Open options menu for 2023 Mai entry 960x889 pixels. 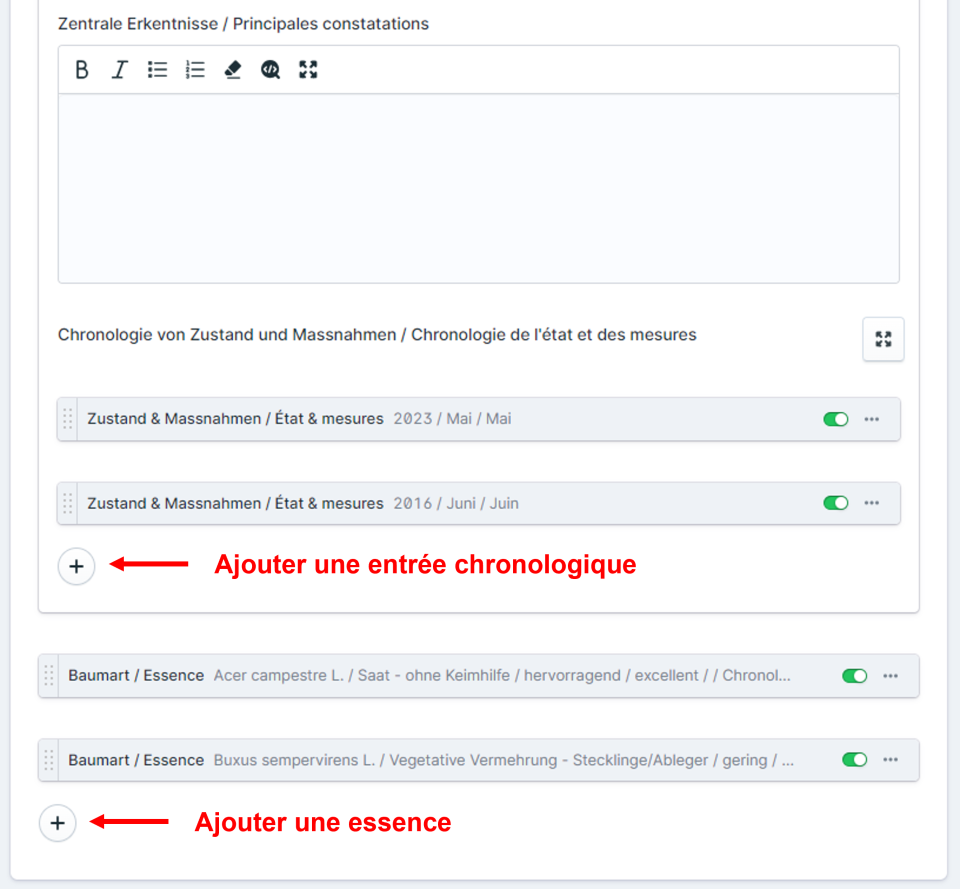pyautogui.click(x=872, y=419)
